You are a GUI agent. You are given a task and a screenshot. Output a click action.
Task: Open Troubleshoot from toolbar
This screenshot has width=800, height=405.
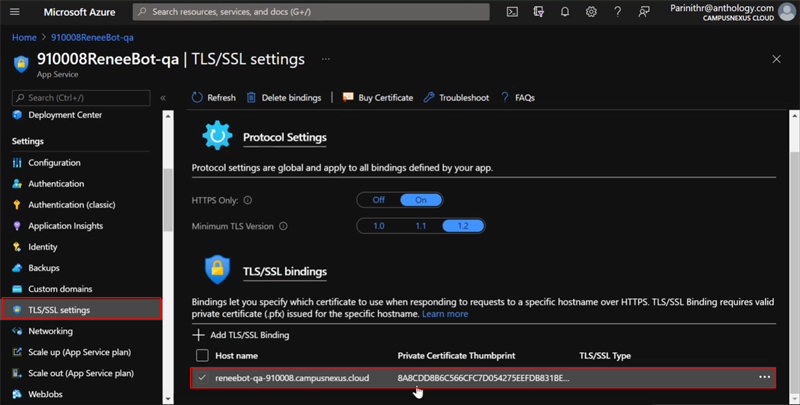point(456,97)
